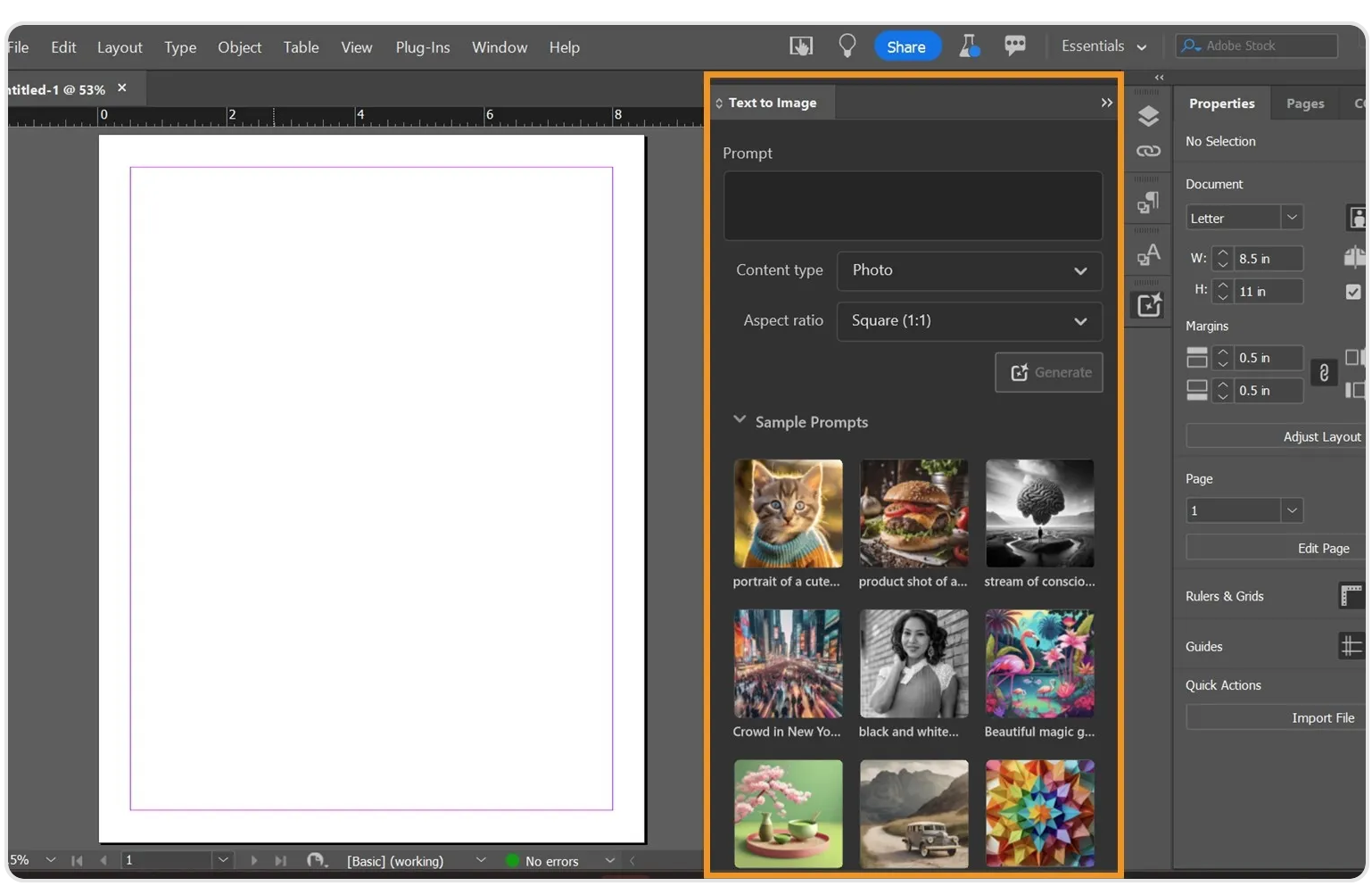Open the Paragraph Styles panel icon

1148,203
